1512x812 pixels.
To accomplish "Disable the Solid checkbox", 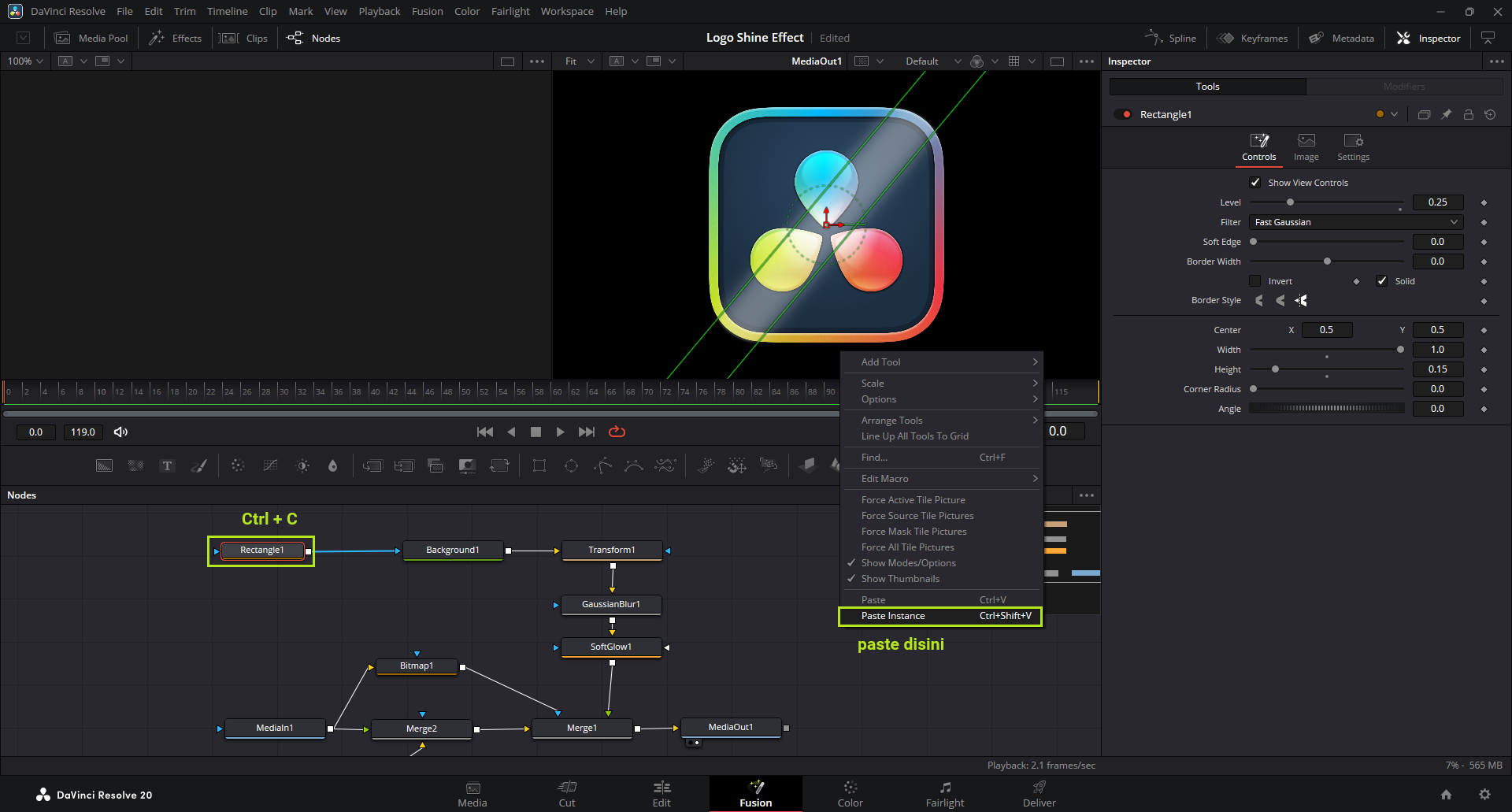I will pos(1381,281).
